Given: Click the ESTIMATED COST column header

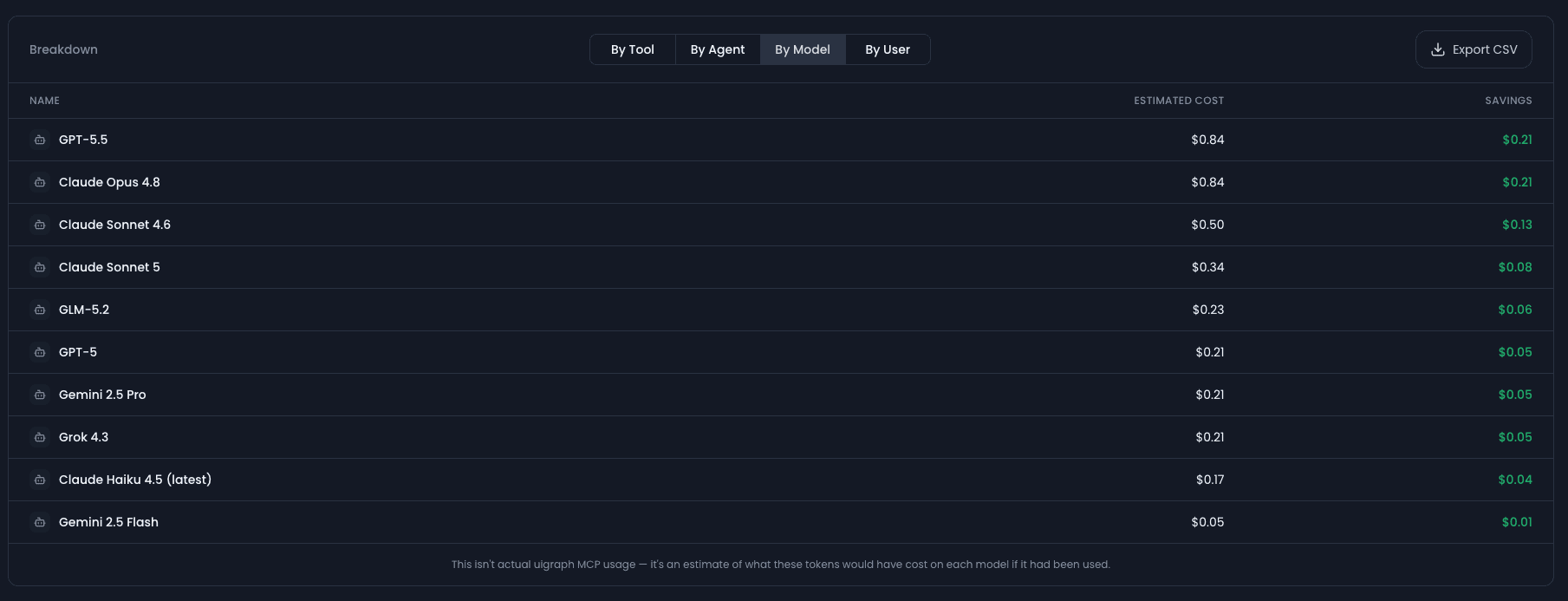Looking at the screenshot, I should coord(1179,101).
